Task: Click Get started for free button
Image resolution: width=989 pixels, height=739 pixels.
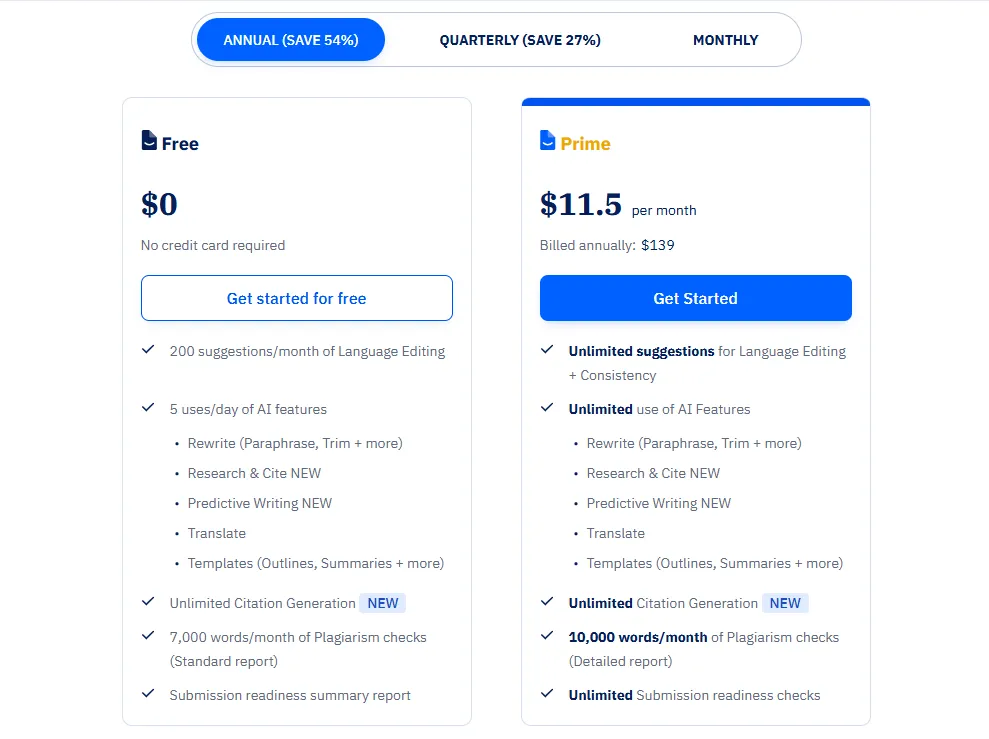Action: click(296, 298)
